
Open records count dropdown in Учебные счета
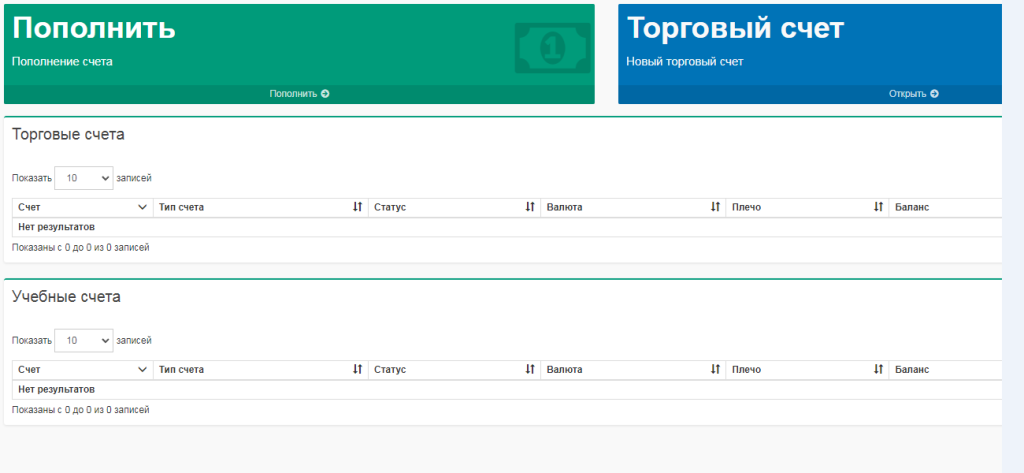coord(84,341)
